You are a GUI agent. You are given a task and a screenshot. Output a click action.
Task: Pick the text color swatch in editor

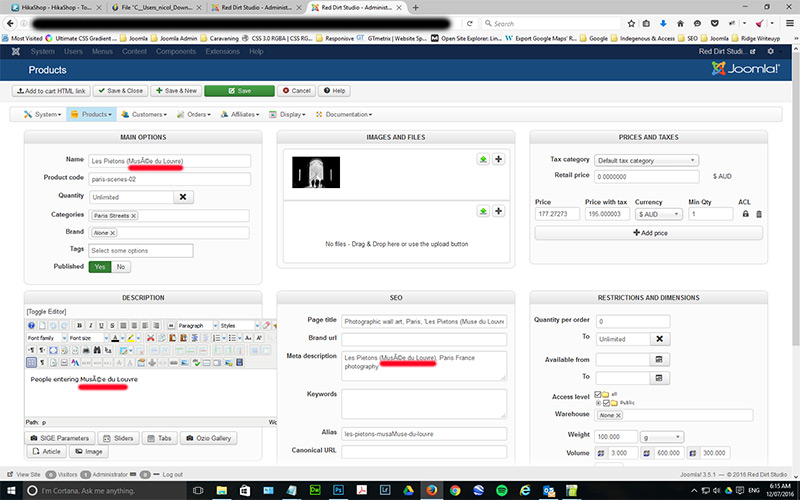[115, 338]
